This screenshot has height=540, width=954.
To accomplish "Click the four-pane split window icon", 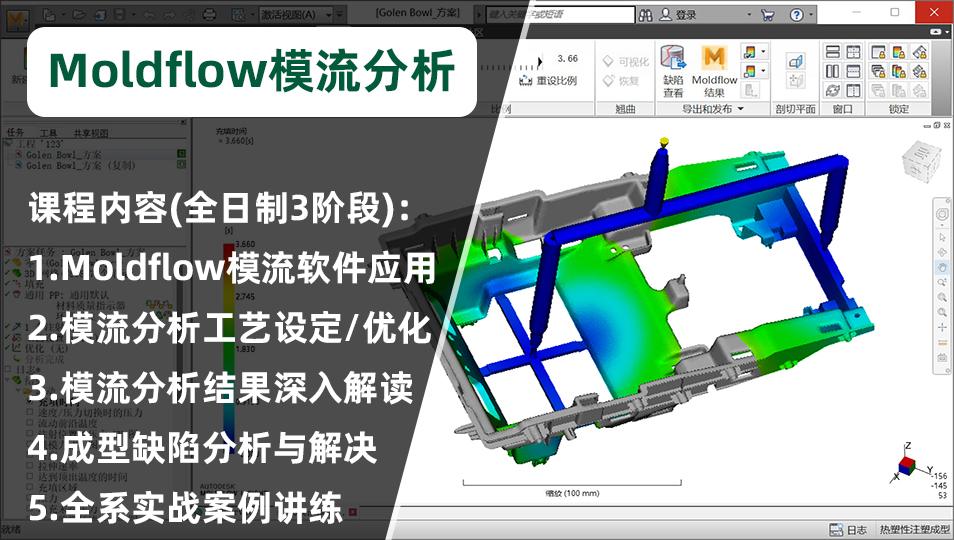I will pyautogui.click(x=853, y=52).
